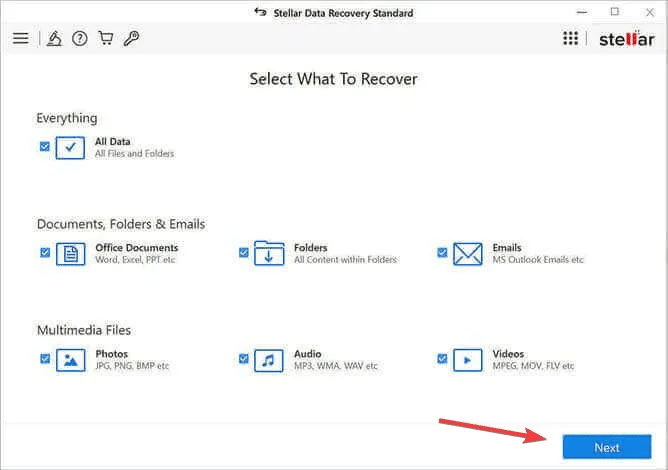Toggle the Audio checkbox
The height and width of the screenshot is (470, 668).
pyautogui.click(x=244, y=358)
